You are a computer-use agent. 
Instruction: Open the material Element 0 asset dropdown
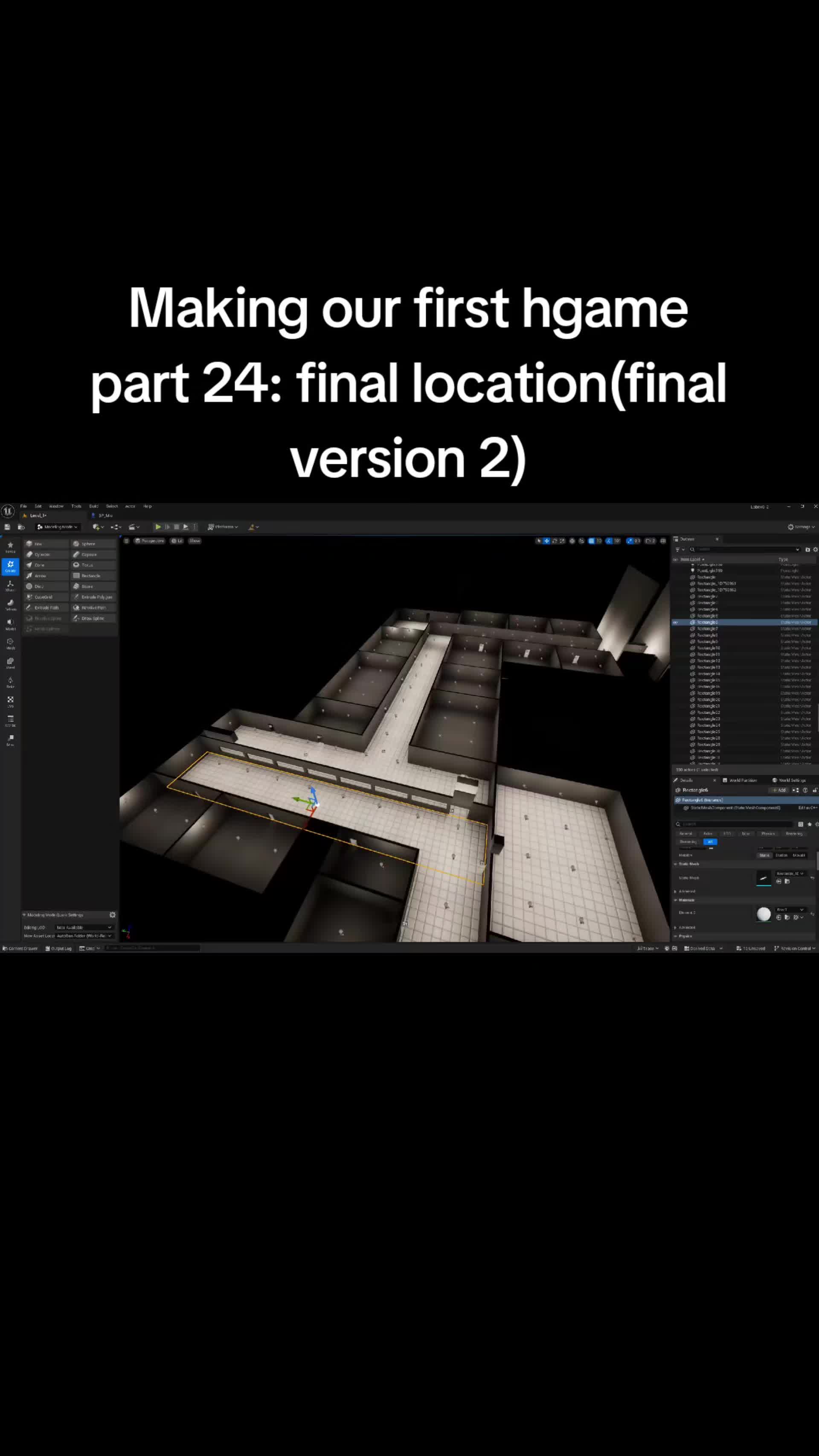pyautogui.click(x=790, y=909)
